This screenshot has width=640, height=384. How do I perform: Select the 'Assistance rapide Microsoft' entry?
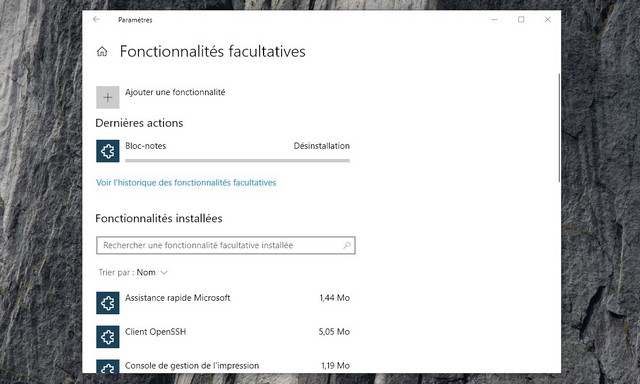coord(223,303)
